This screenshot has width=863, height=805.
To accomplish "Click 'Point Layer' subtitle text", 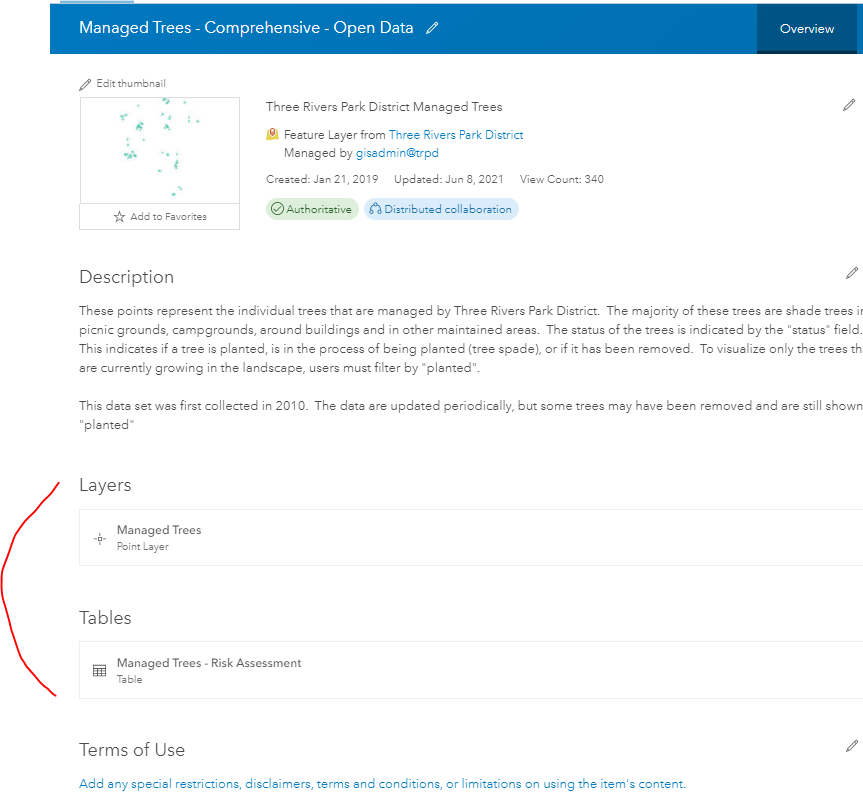I will tap(143, 546).
